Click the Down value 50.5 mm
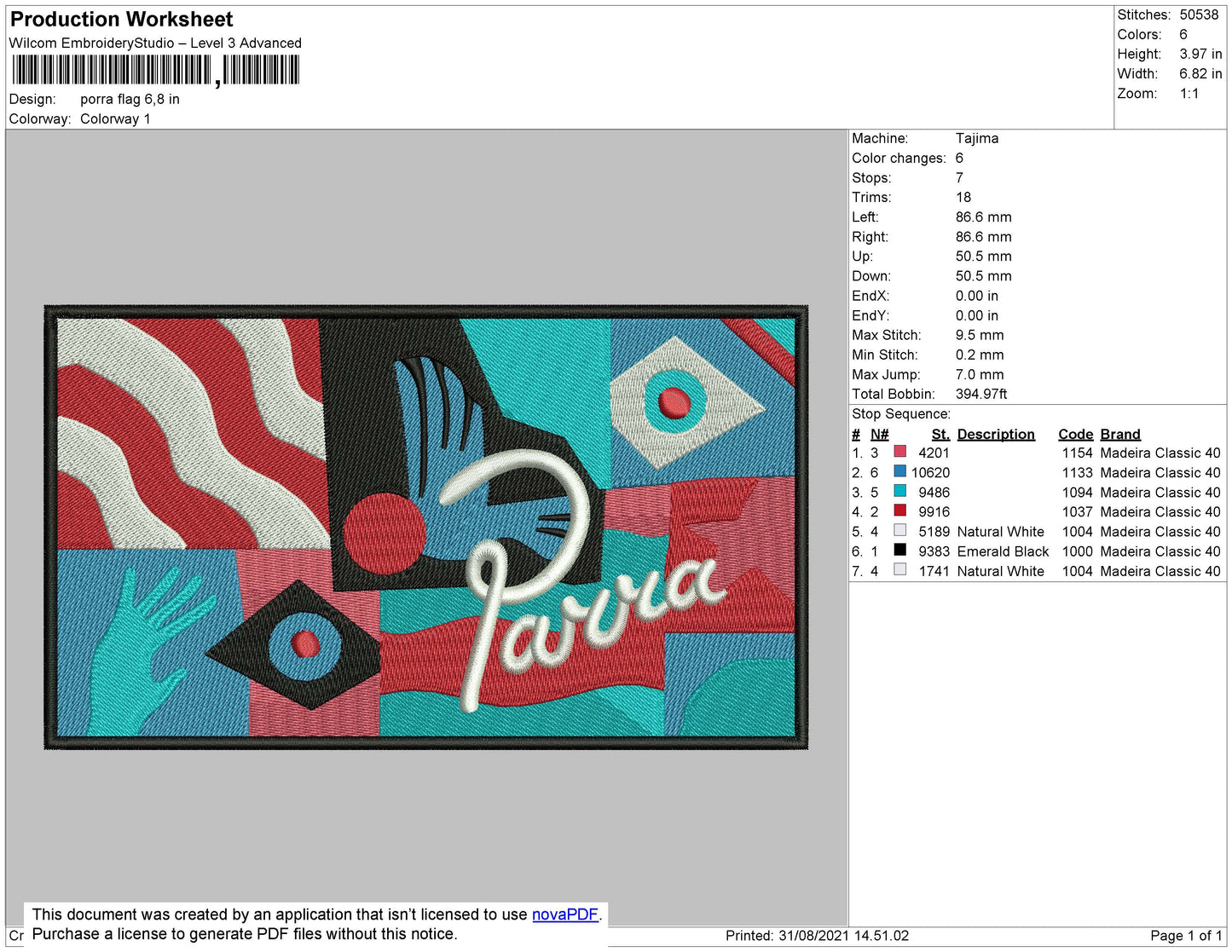This screenshot has height=952, width=1232. tap(983, 276)
